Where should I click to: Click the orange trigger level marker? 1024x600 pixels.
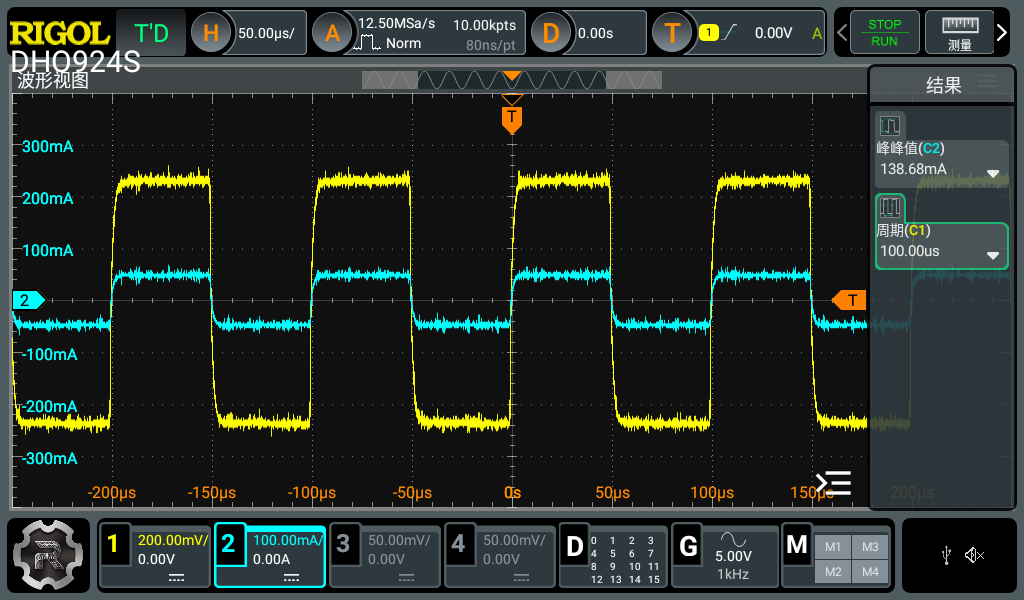pyautogui.click(x=849, y=300)
